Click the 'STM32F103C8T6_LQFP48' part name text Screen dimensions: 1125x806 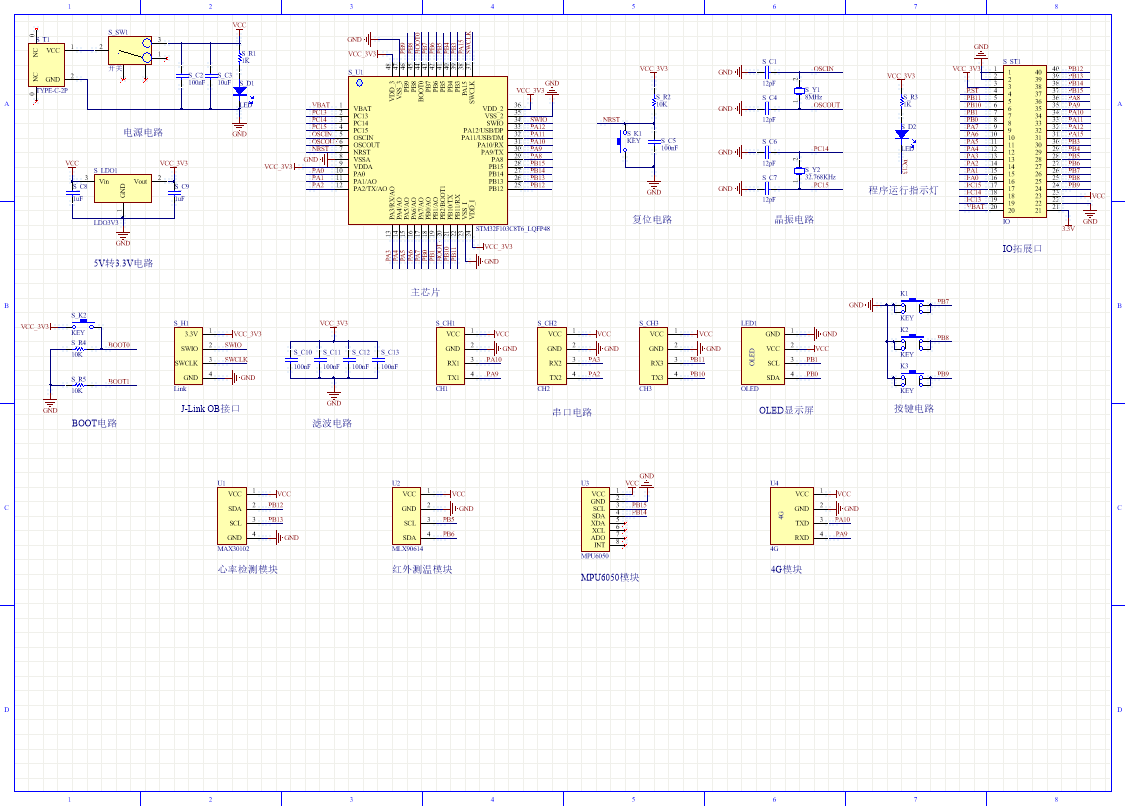click(x=512, y=229)
